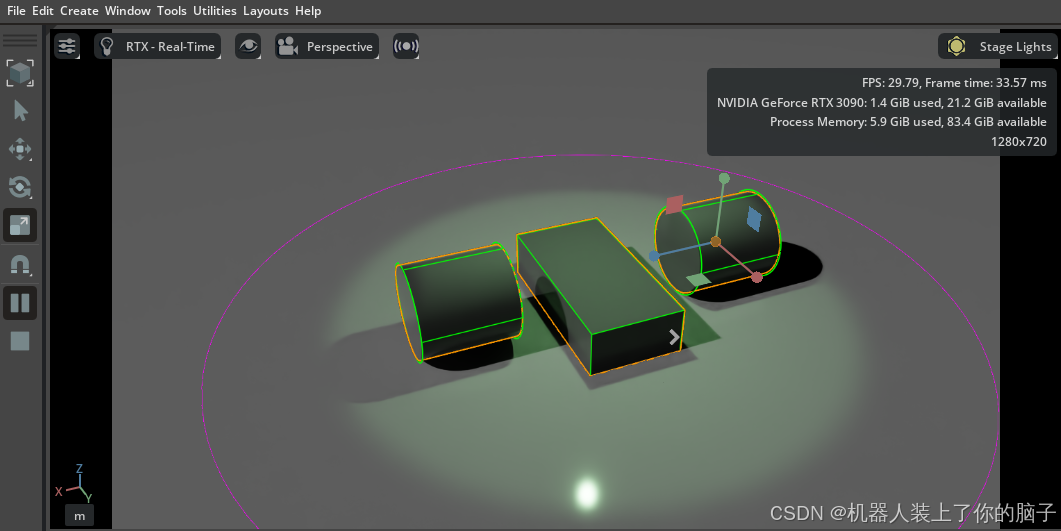Toggle the Snap magnet tool
Image resolution: width=1061 pixels, height=531 pixels.
click(20, 264)
